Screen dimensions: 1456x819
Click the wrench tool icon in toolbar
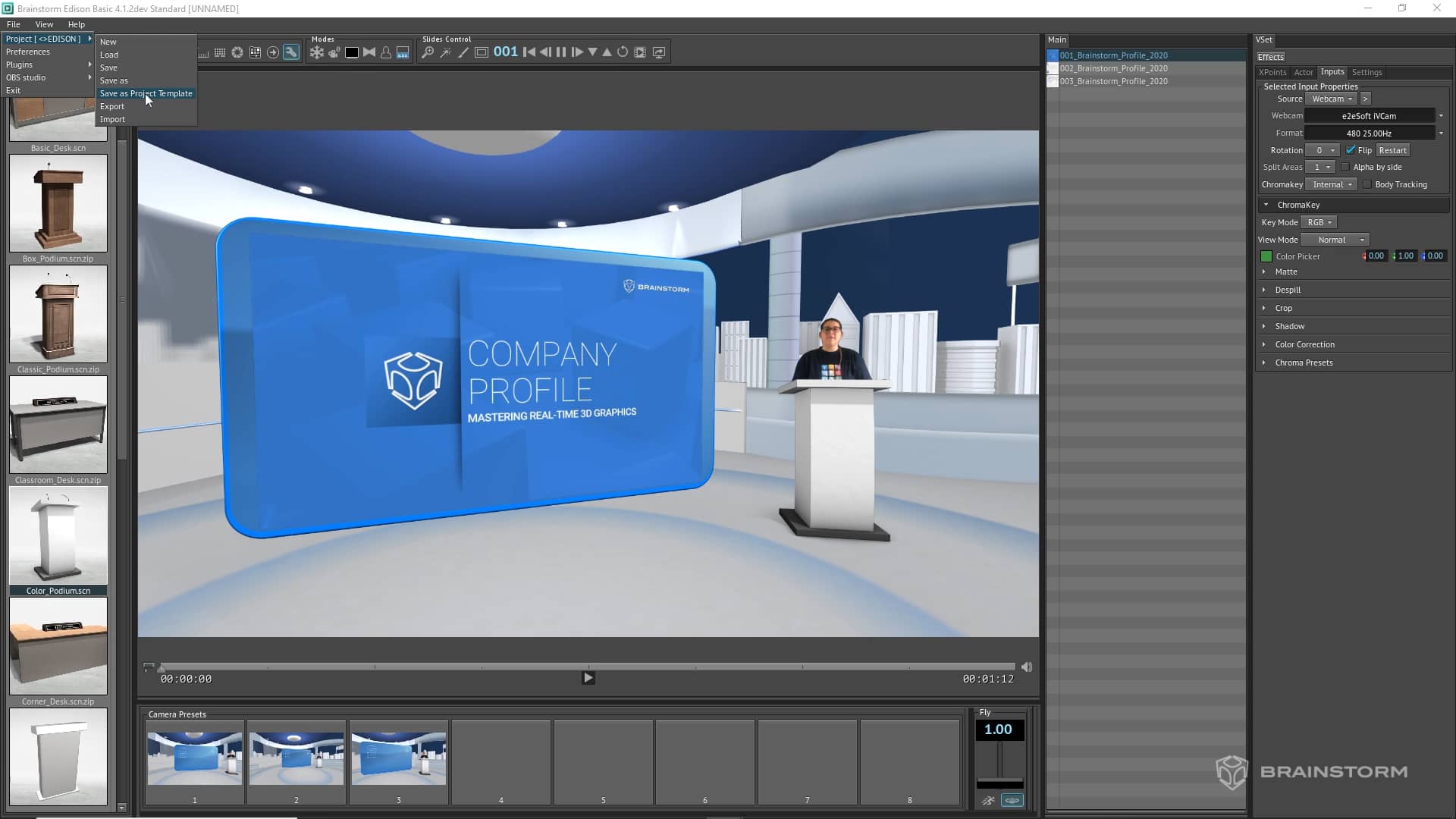pyautogui.click(x=291, y=52)
